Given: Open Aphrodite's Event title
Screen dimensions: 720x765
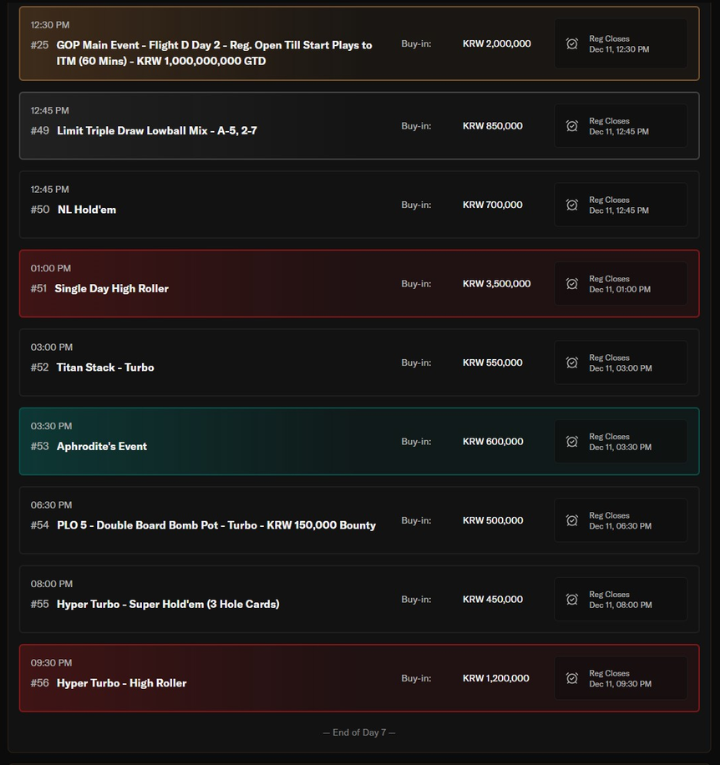Looking at the screenshot, I should [101, 447].
